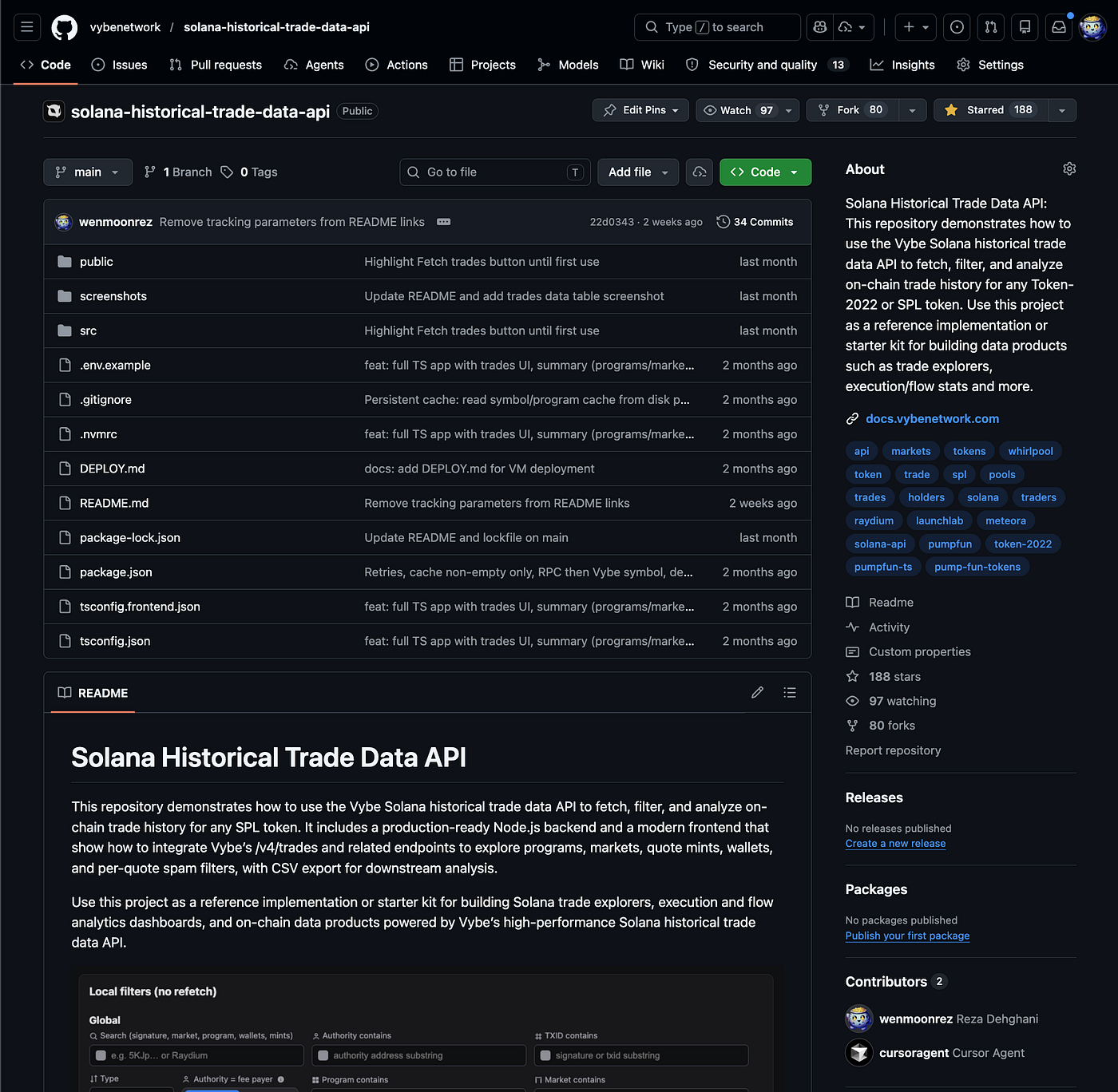1118x1092 pixels.
Task: Open commit details ellipsis for latest commit
Action: click(x=444, y=222)
